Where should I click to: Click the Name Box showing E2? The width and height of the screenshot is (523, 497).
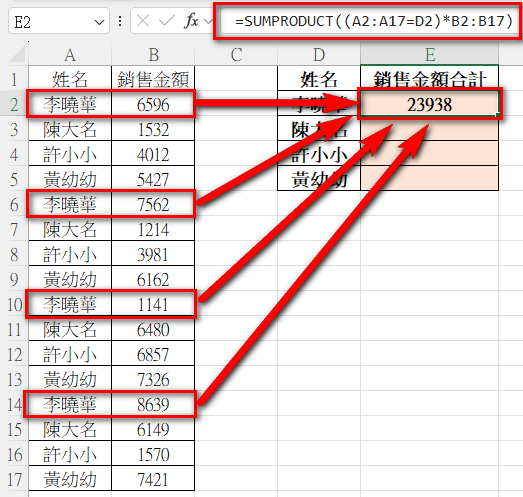click(59, 21)
